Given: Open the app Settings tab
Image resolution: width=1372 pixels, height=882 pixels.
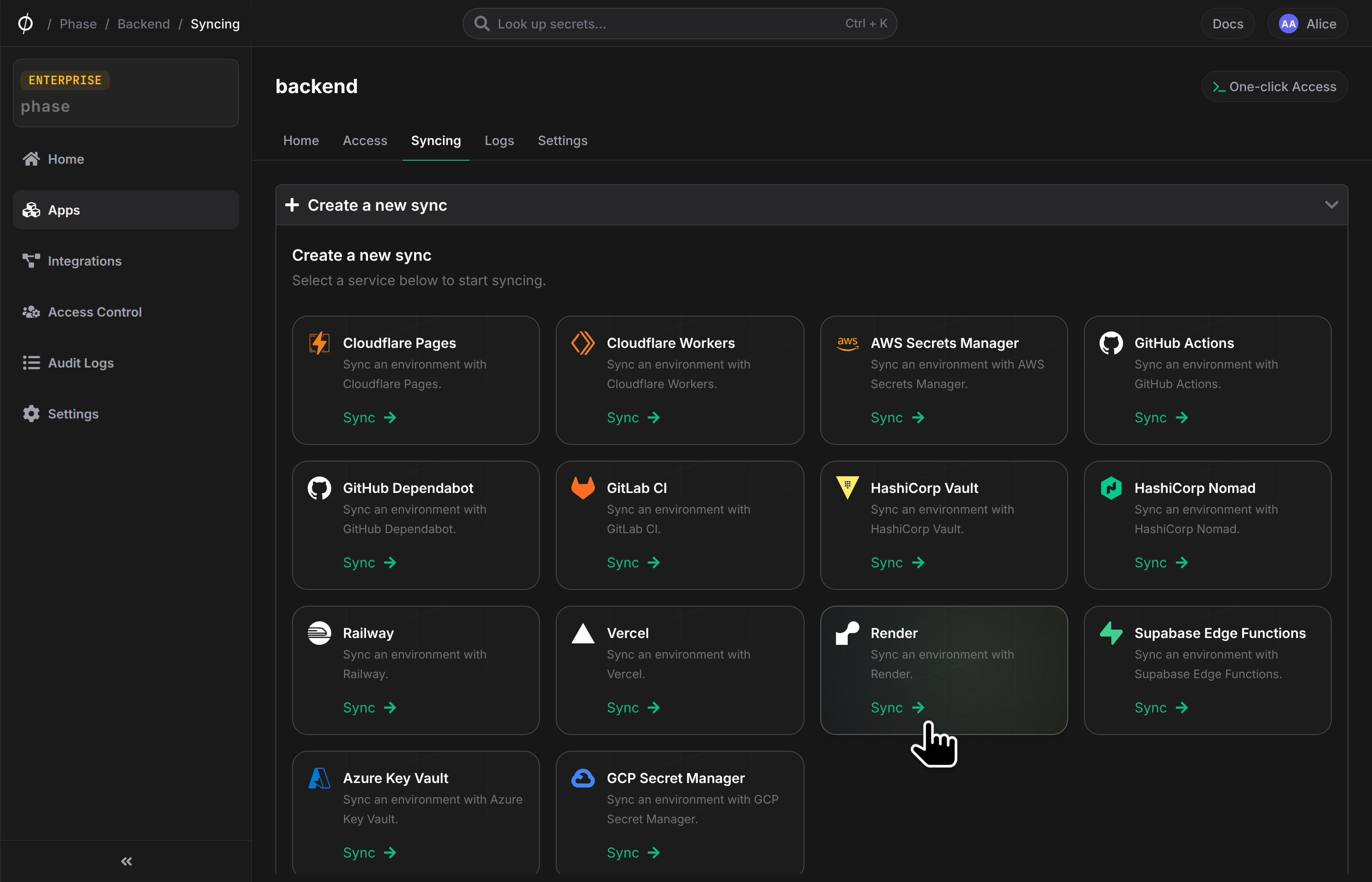Looking at the screenshot, I should 563,140.
